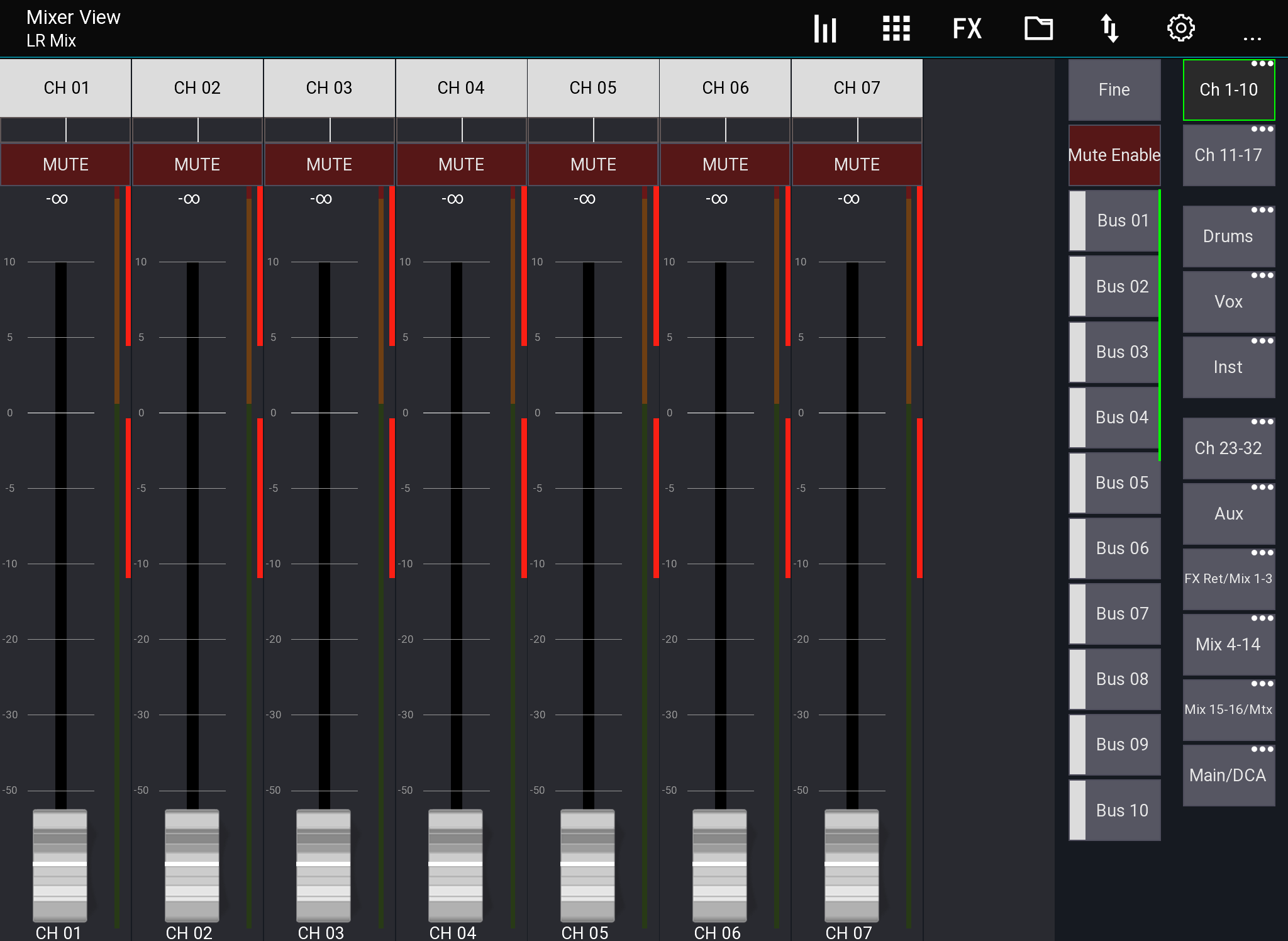Viewport: 1288px width, 941px height.
Task: Click the CH 07 fader knob
Action: coord(852,866)
